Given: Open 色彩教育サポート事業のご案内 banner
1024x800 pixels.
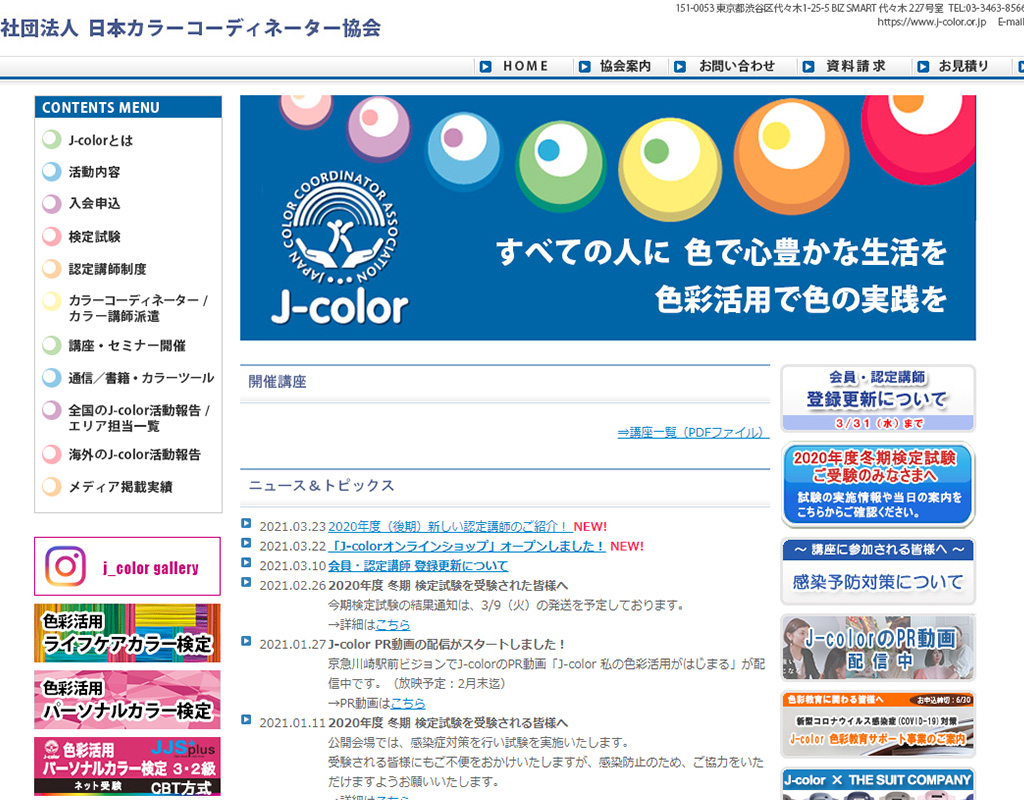Looking at the screenshot, I should point(878,724).
